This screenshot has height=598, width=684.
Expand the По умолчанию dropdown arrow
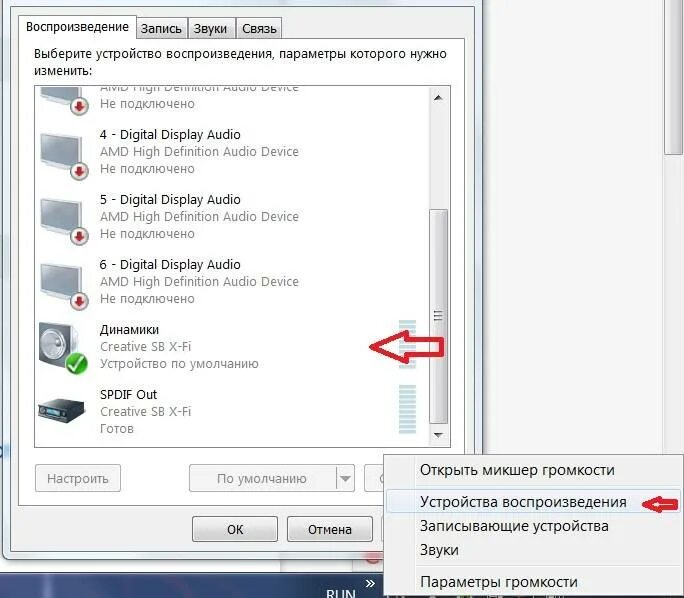coord(345,478)
